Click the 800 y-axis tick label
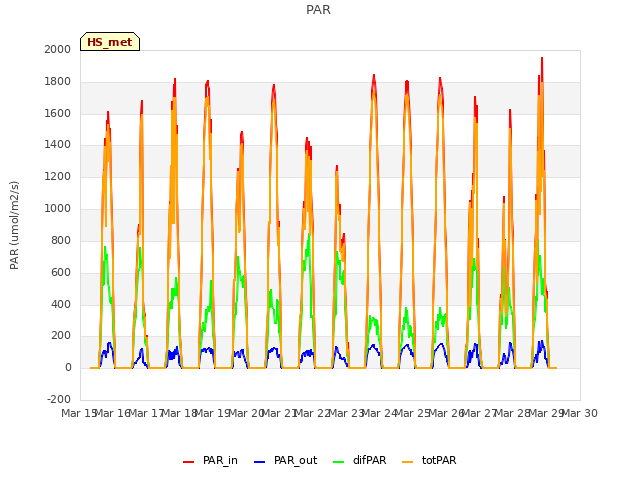640x480 pixels. tap(61, 240)
